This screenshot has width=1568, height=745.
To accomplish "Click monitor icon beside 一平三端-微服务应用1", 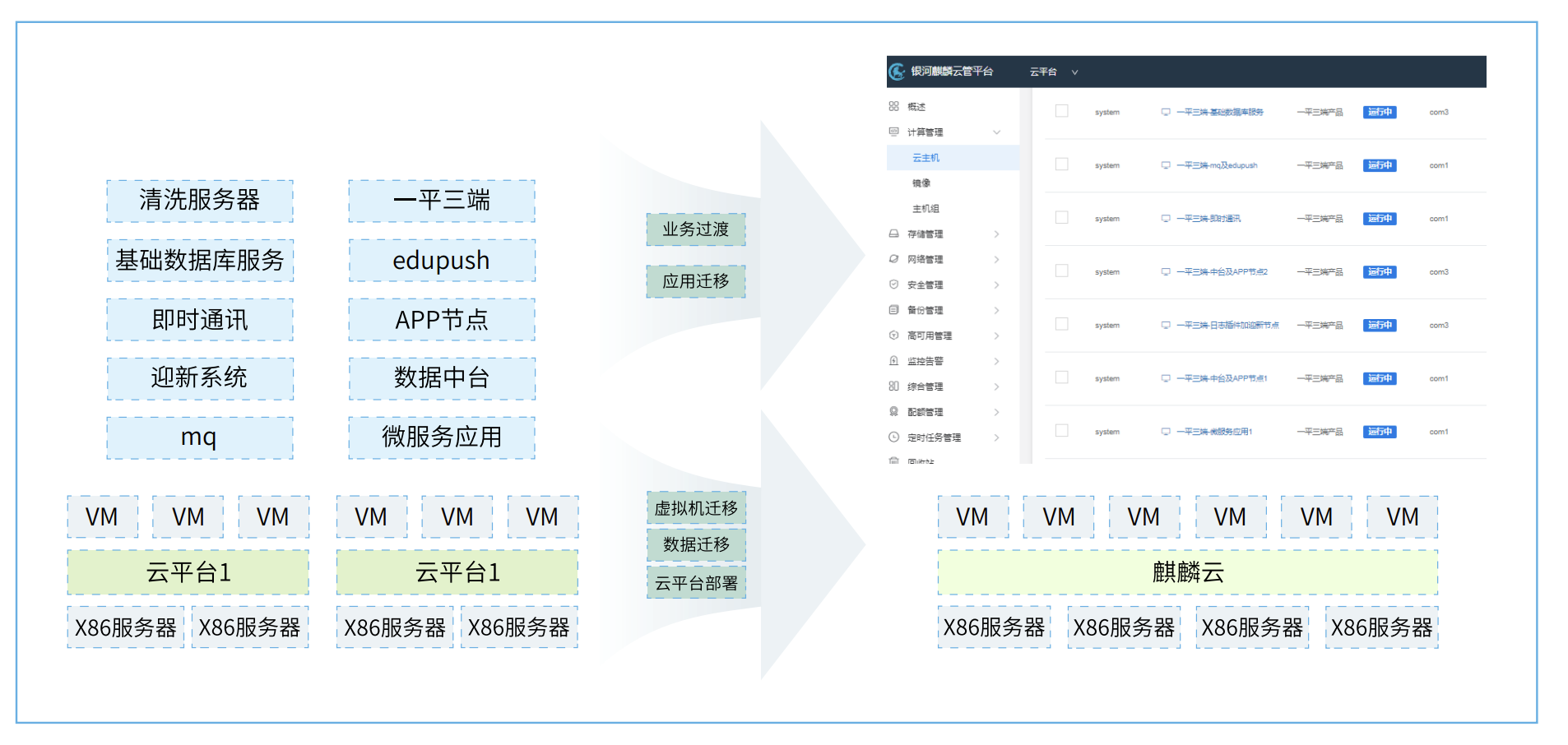I will pyautogui.click(x=1166, y=432).
